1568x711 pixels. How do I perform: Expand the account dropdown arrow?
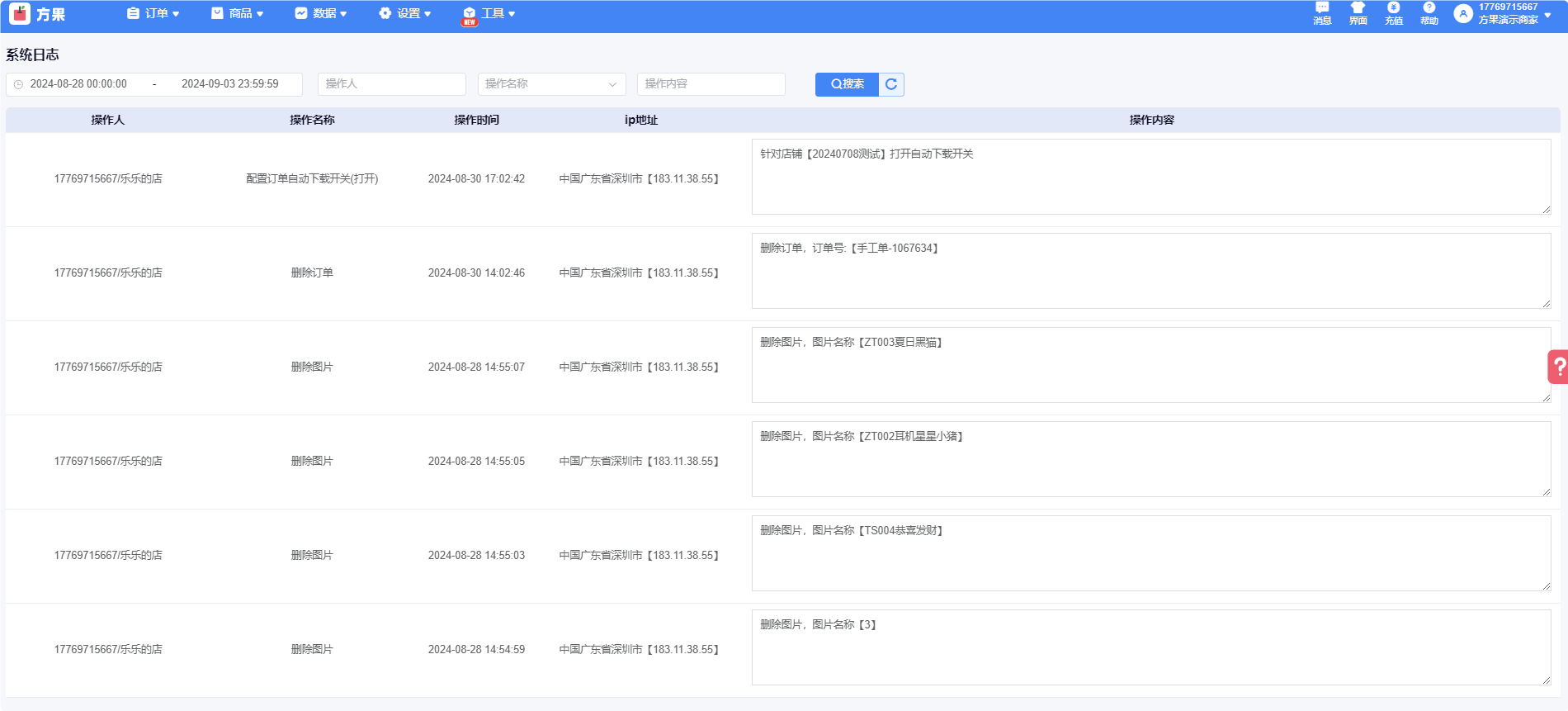1547,15
